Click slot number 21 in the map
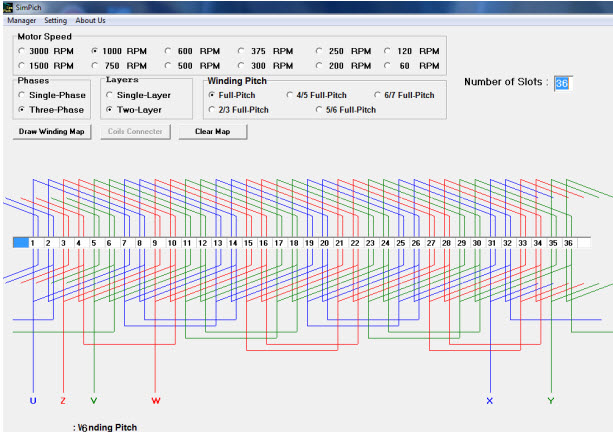 (340, 243)
